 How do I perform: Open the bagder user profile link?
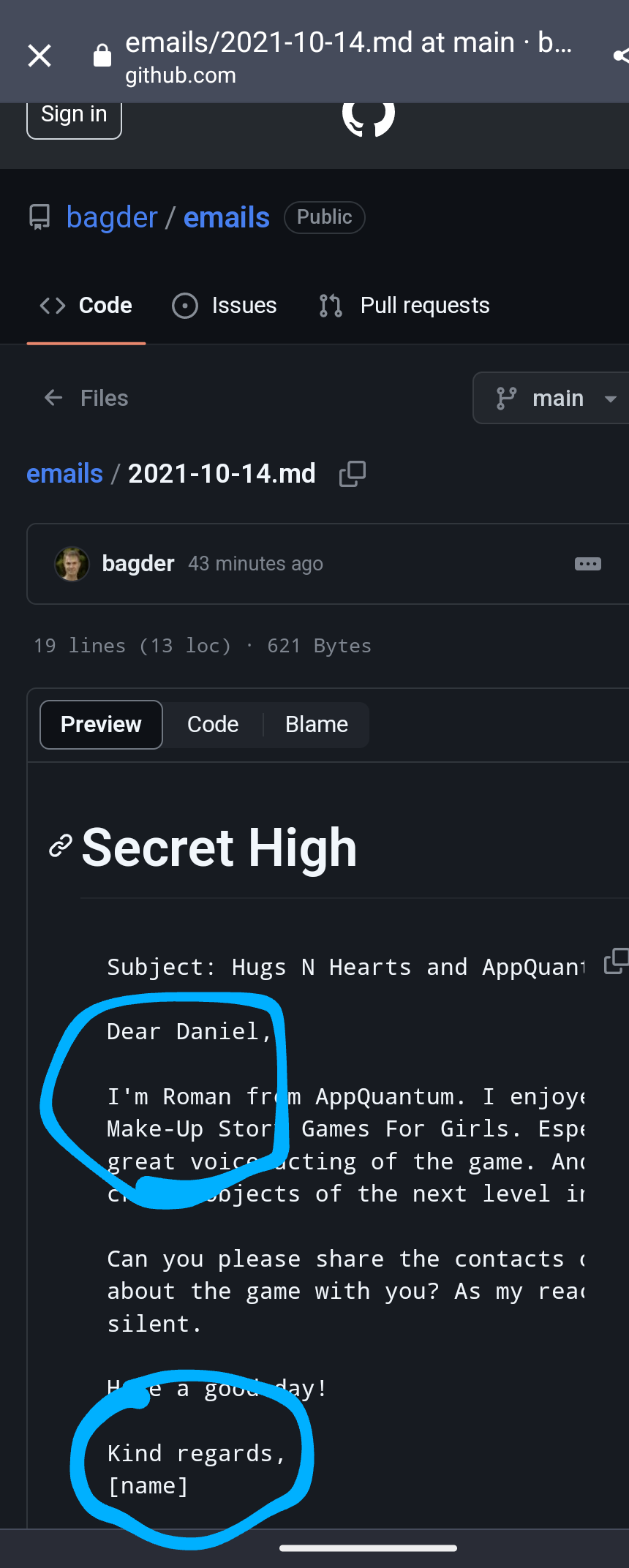pos(112,217)
